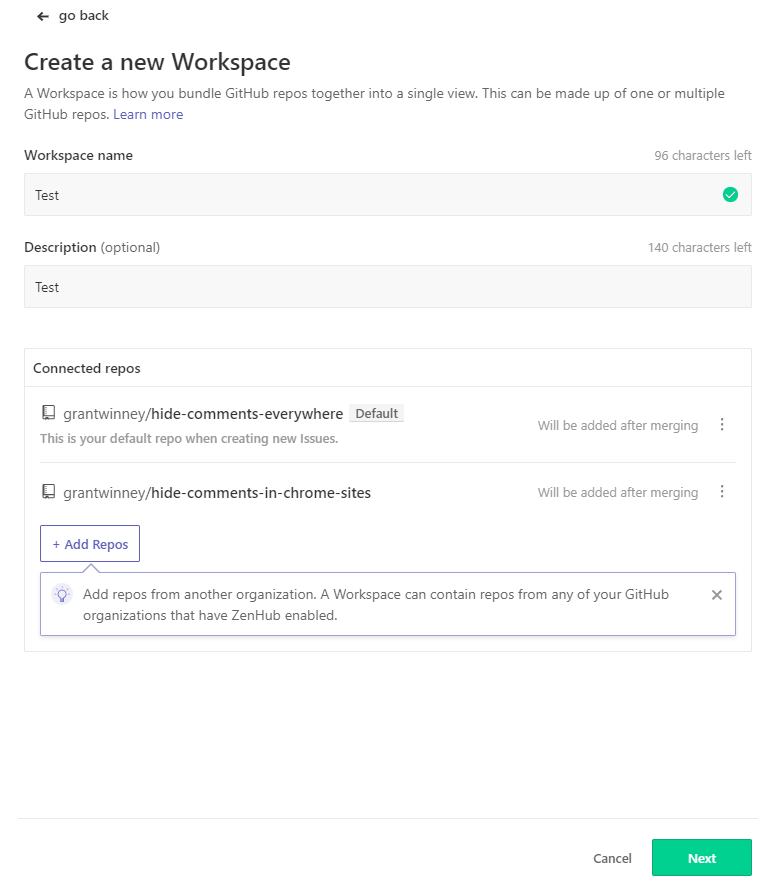Click the go back text link
Viewport: 773px width, 884px height.
[84, 16]
